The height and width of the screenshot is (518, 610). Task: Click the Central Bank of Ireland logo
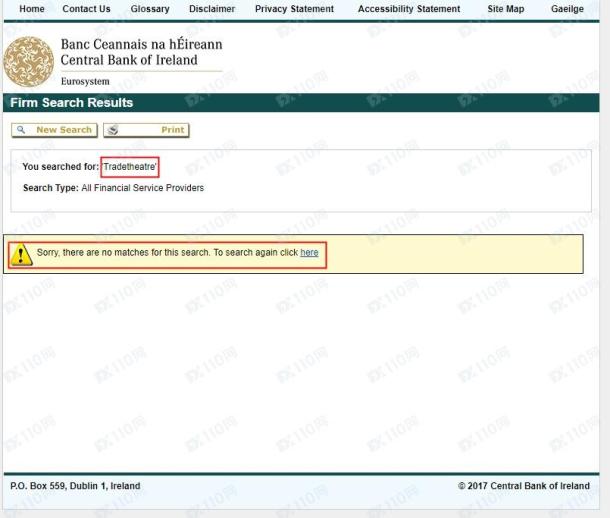[x=29, y=61]
